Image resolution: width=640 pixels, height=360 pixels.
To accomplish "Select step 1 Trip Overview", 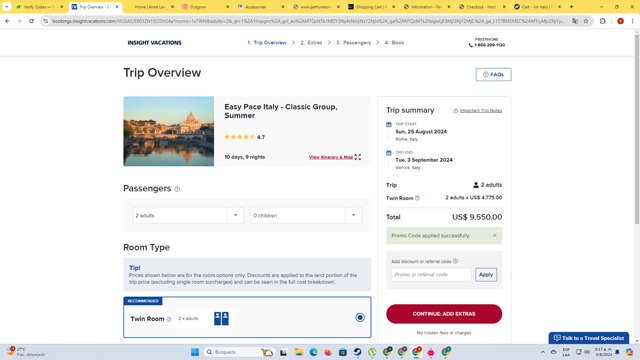I will (267, 42).
